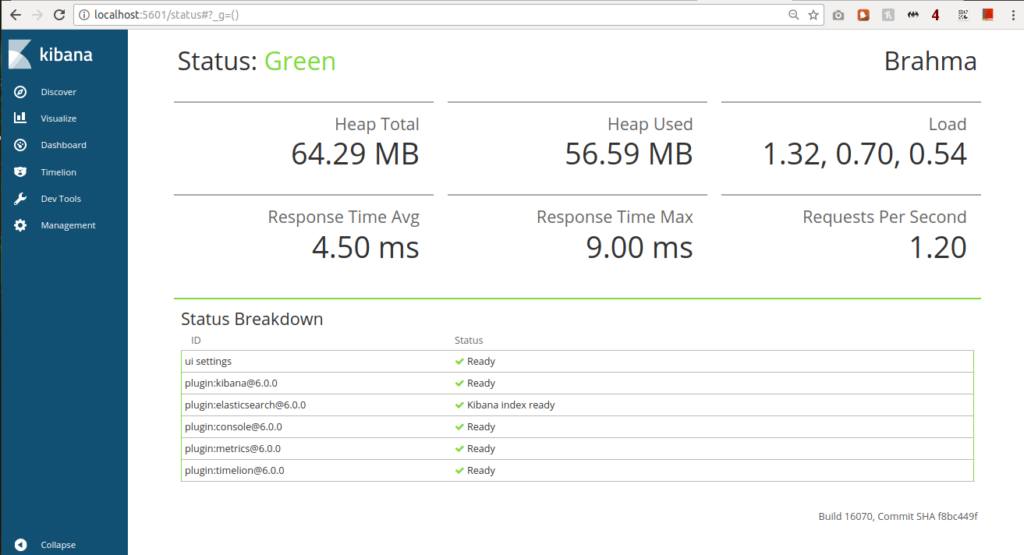This screenshot has width=1024, height=555.
Task: Open Dev Tools via wrench icon
Action: [20, 198]
